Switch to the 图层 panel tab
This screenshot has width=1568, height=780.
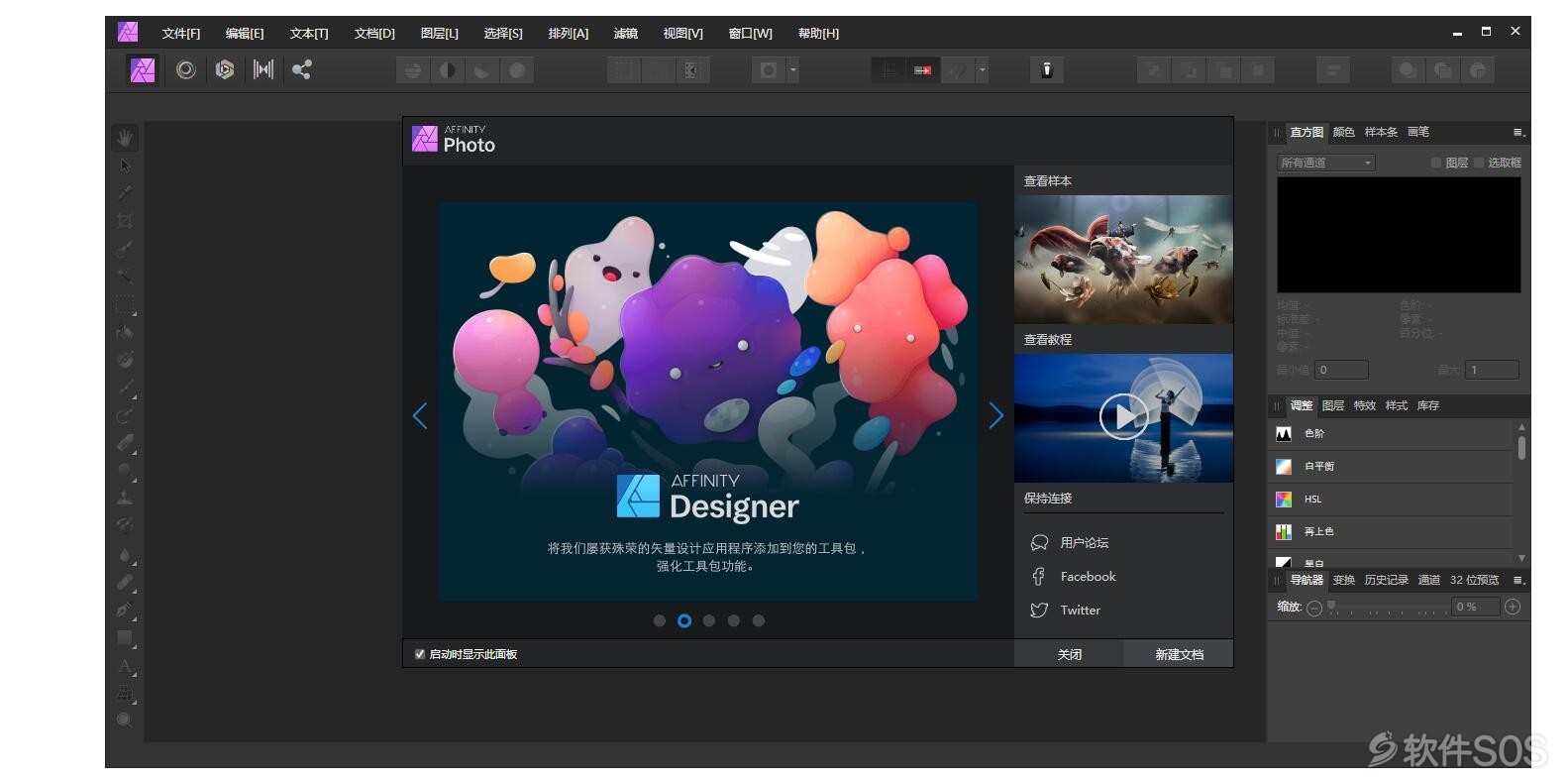point(1333,405)
